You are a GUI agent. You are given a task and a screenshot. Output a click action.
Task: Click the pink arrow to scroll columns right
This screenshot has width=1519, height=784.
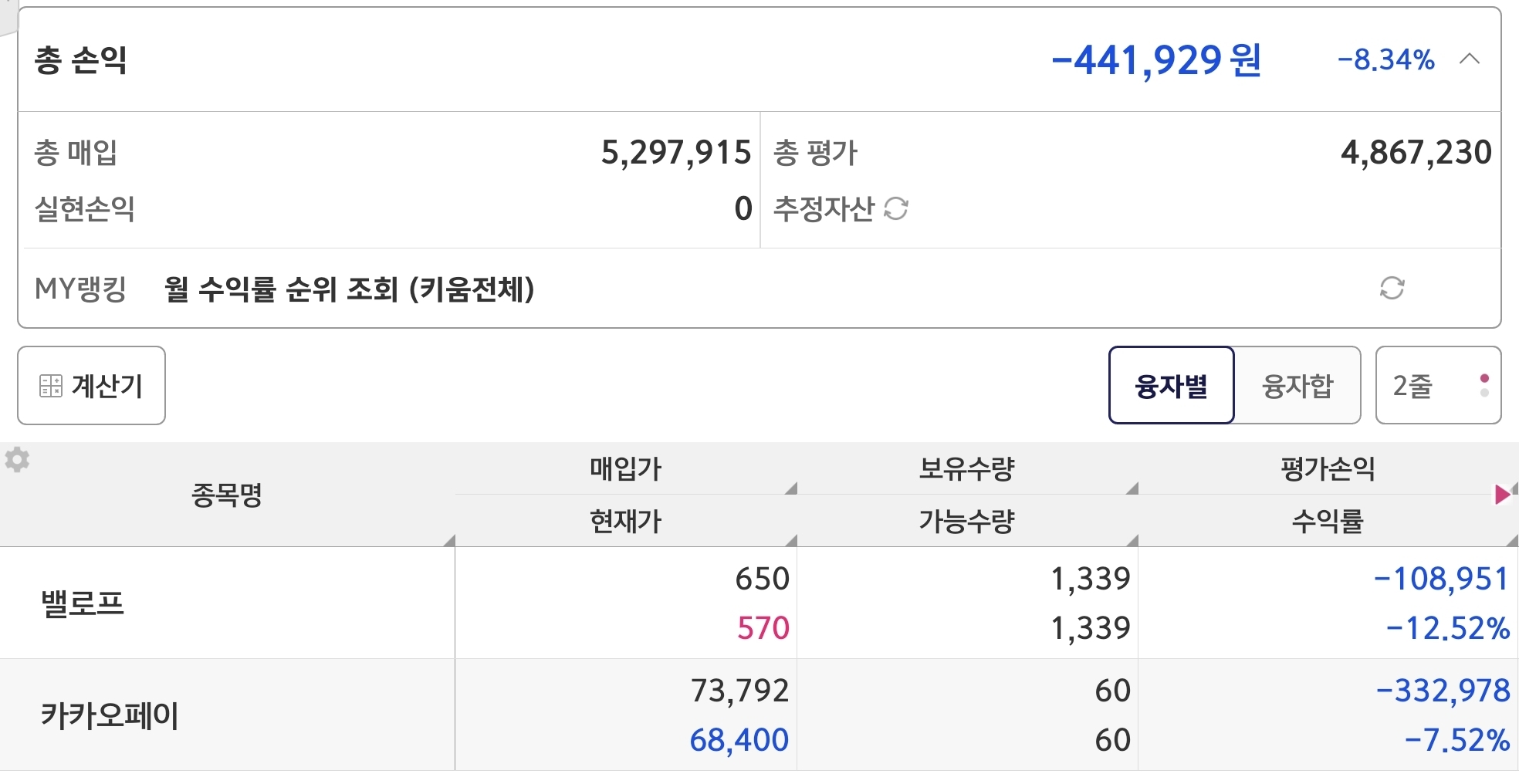tap(1502, 495)
